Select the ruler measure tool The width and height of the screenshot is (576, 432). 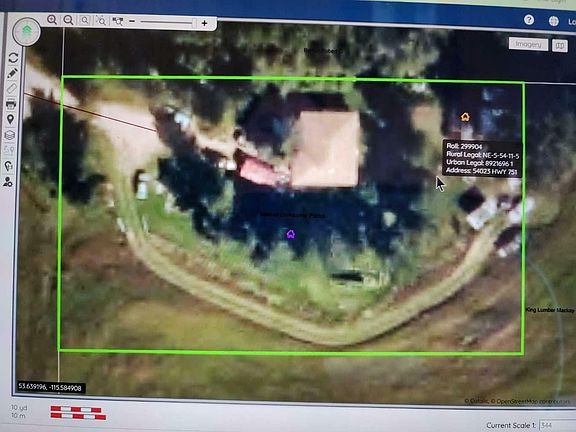click(x=11, y=89)
